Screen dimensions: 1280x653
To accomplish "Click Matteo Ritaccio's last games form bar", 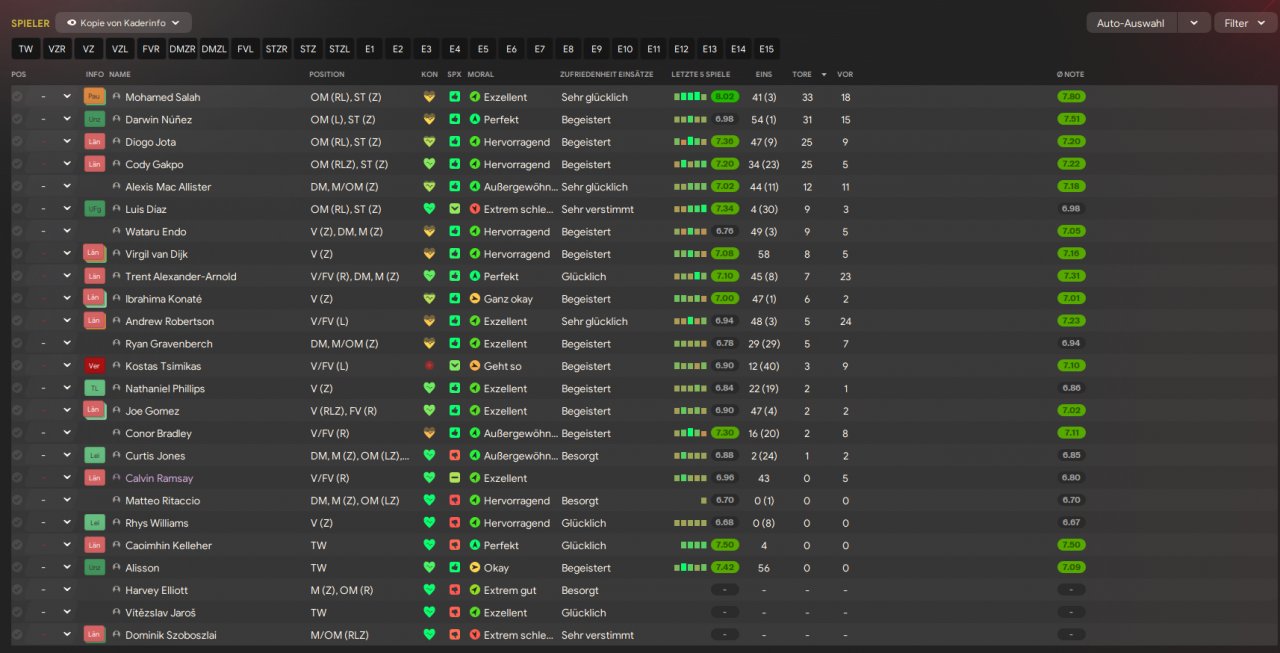I will coord(704,500).
